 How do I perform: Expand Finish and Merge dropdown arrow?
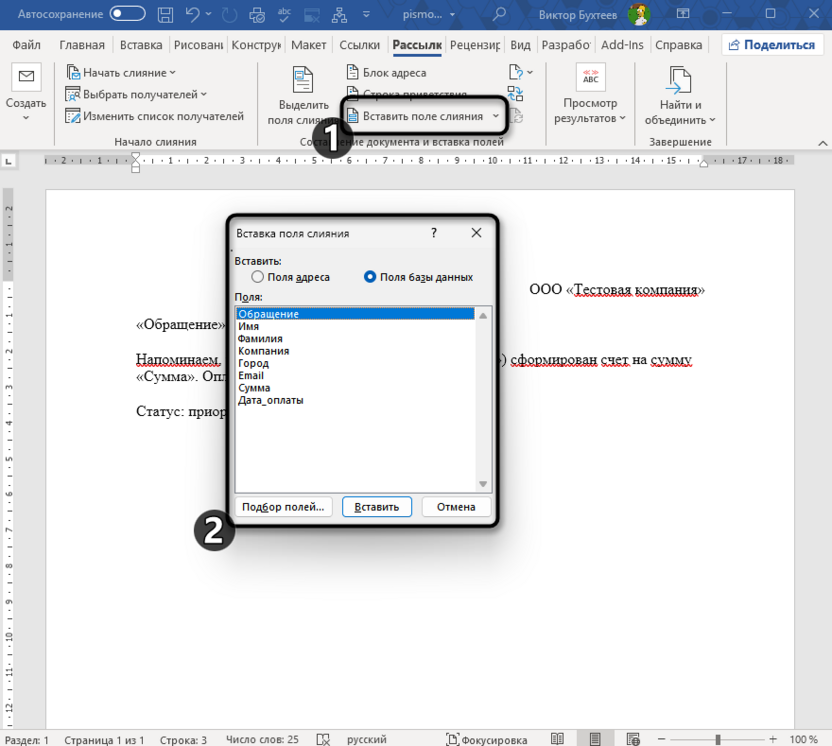[x=712, y=120]
